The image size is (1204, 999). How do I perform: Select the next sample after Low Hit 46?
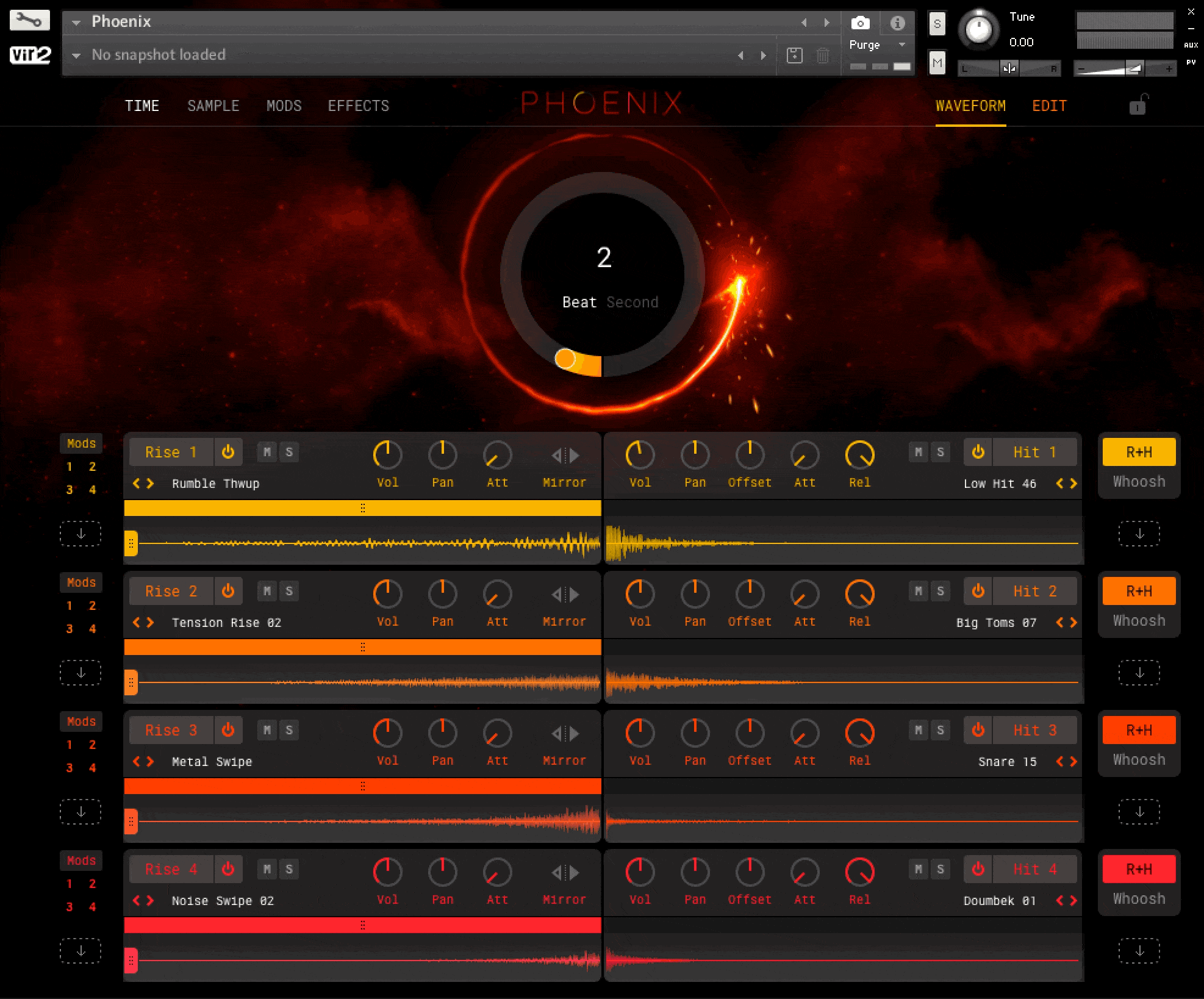[x=1073, y=484]
